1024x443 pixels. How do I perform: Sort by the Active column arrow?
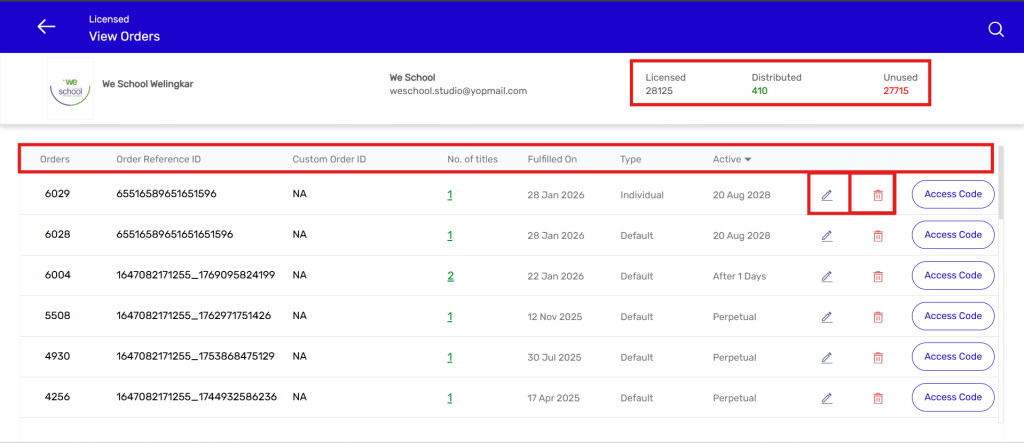(747, 160)
